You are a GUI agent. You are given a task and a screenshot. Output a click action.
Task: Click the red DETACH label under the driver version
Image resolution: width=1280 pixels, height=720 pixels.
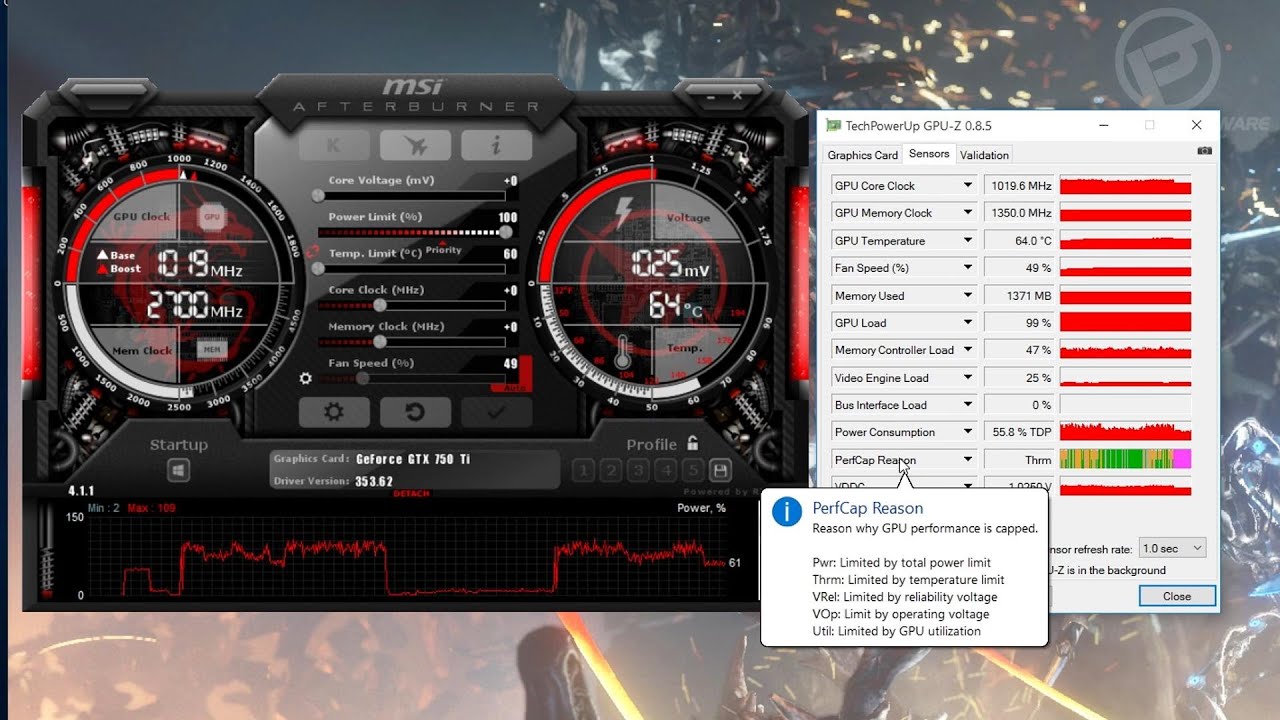pos(411,494)
